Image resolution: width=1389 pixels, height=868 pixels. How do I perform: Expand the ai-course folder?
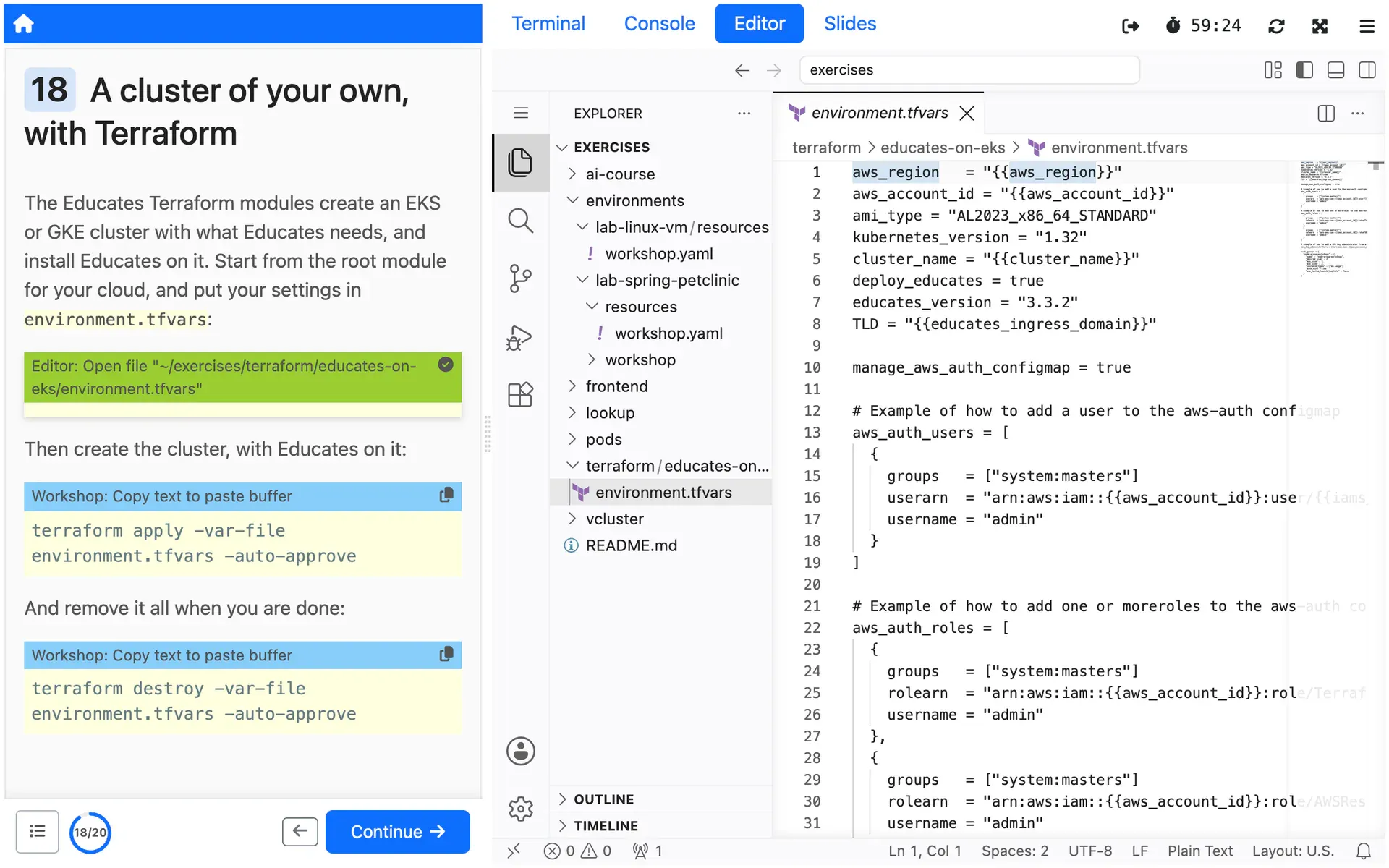click(x=620, y=174)
